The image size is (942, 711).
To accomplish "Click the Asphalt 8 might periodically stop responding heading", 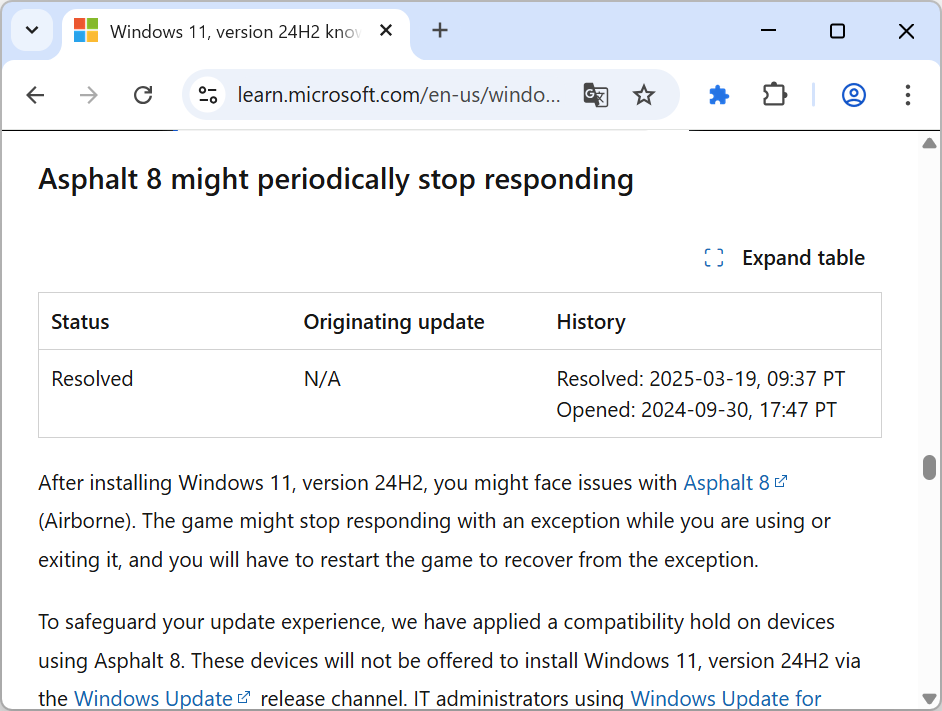I will point(336,179).
